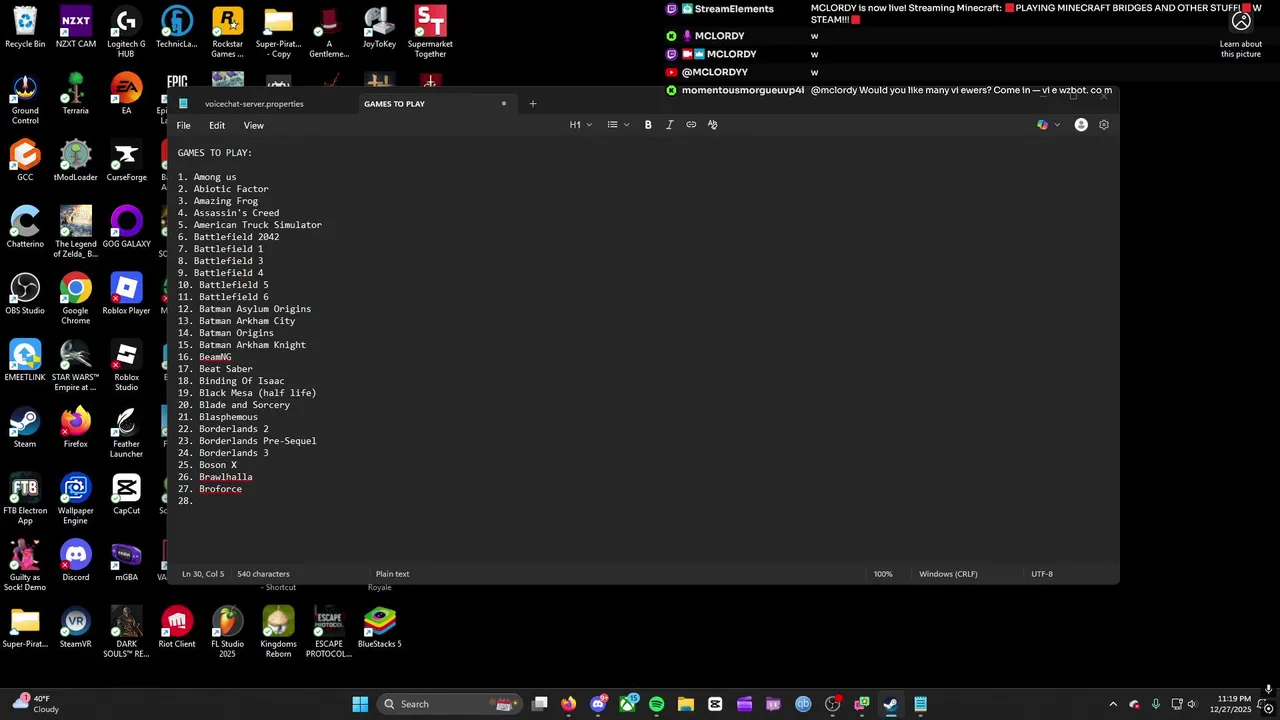The image size is (1280, 720).
Task: Toggle bold formatting in Notepad toolbar
Action: 648,125
